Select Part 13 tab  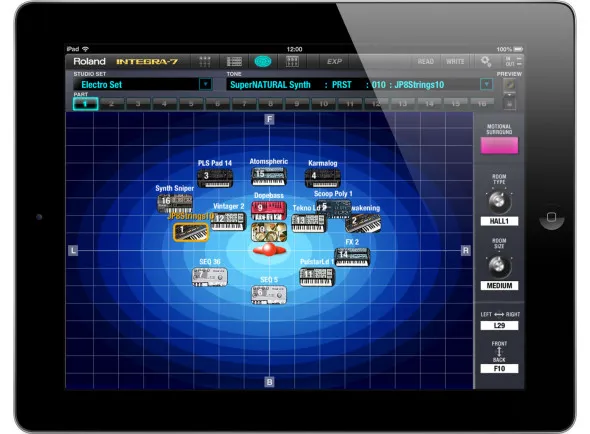pos(403,104)
